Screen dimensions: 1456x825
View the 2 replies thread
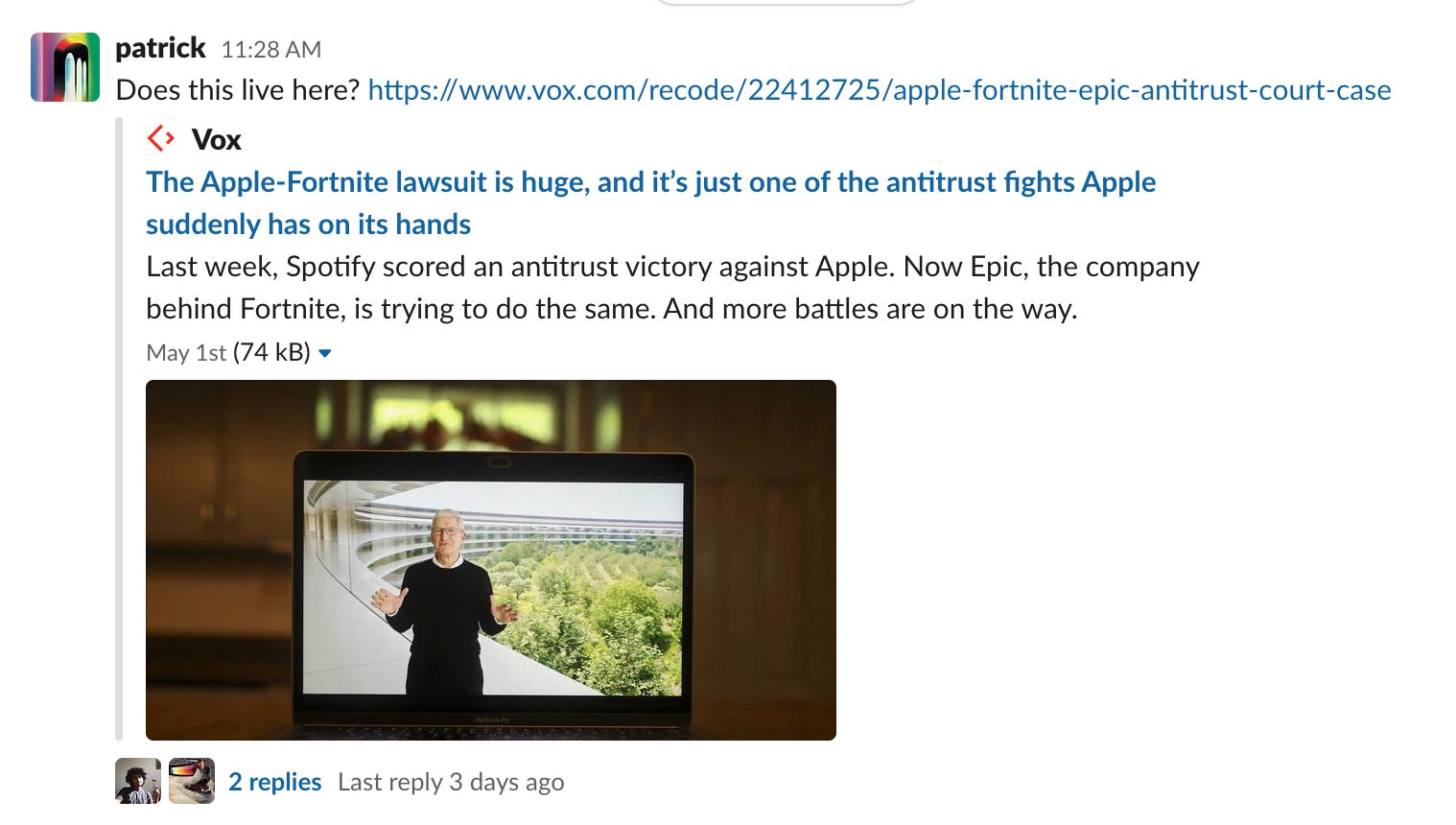274,782
